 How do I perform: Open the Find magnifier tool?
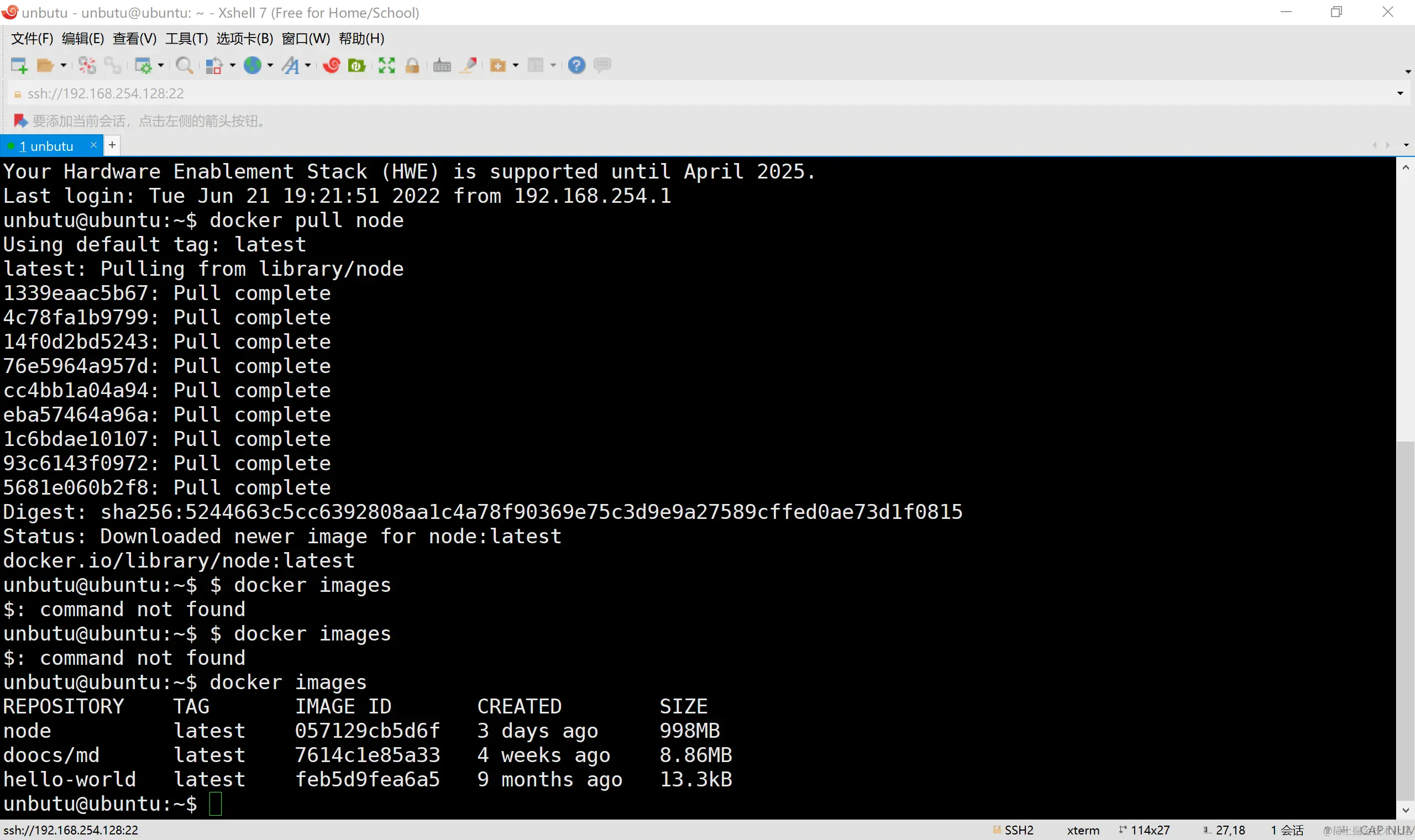point(184,66)
